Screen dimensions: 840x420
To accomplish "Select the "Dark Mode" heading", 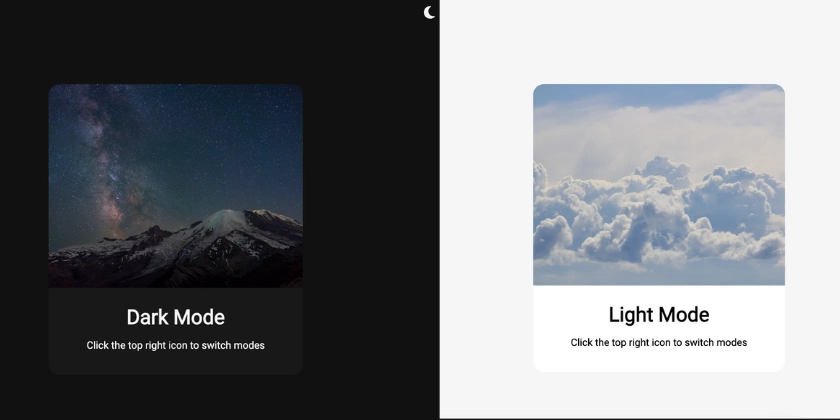I will click(176, 317).
